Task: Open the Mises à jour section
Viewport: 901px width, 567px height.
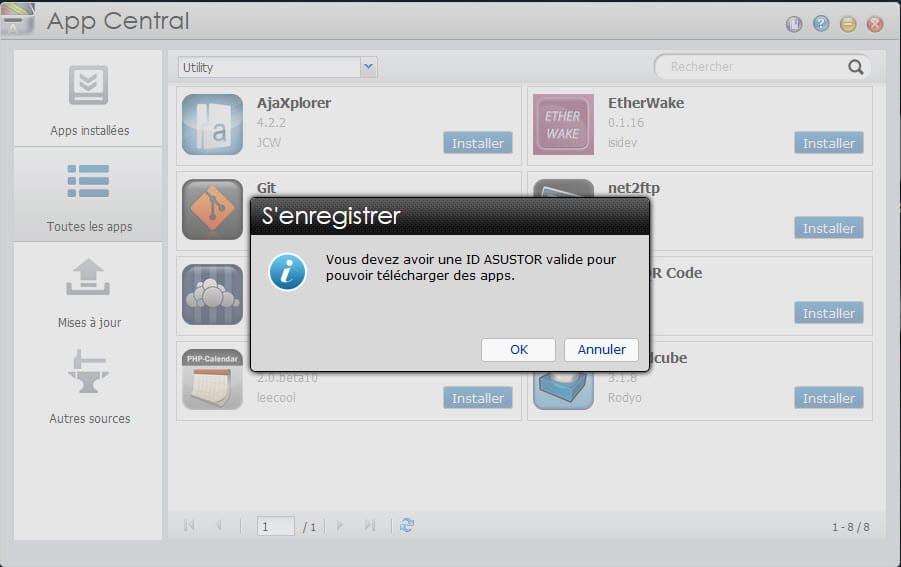Action: (88, 292)
